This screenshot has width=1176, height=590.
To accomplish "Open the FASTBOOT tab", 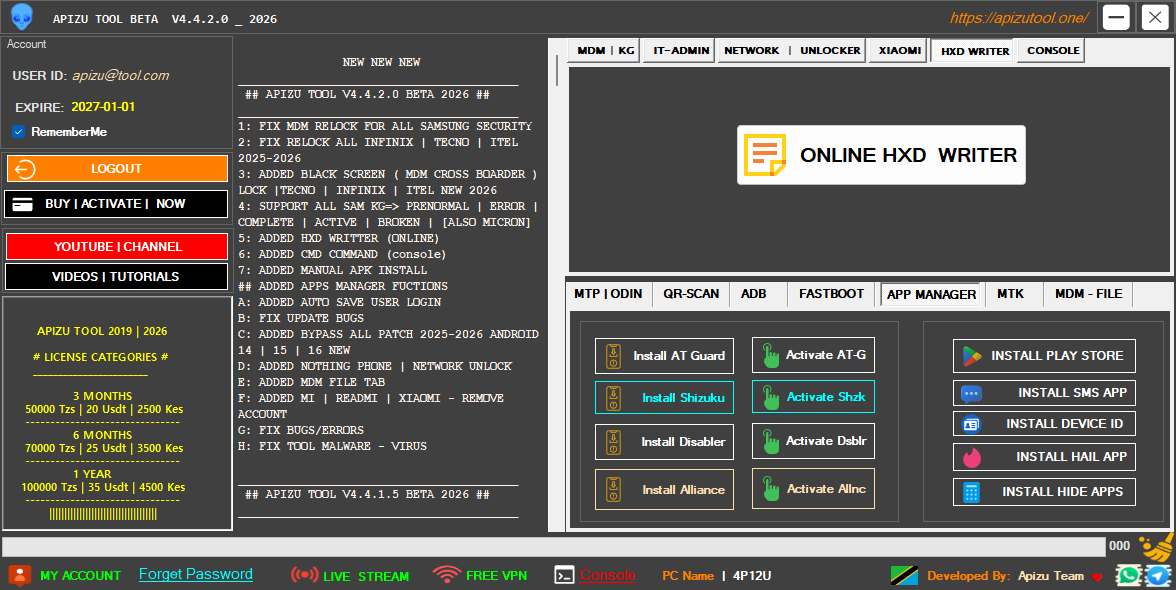I will (x=831, y=294).
